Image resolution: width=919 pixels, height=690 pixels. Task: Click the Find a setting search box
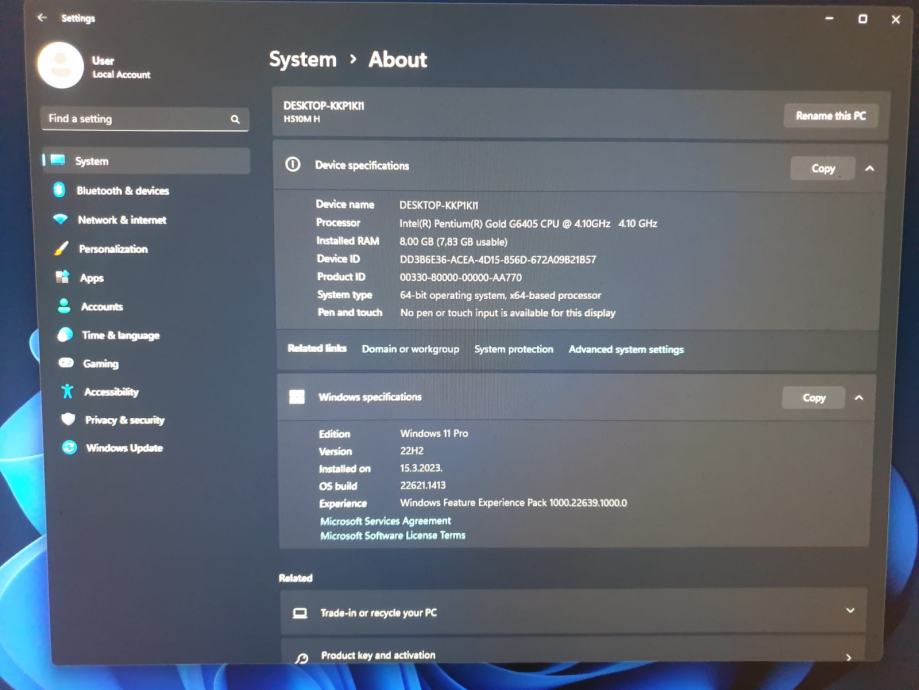tap(145, 119)
